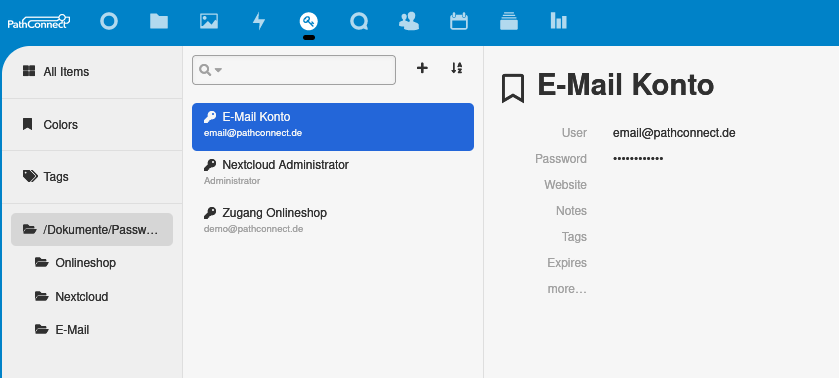Click the folder icon beside Onlineshop
This screenshot has width=839, height=378.
[x=41, y=262]
